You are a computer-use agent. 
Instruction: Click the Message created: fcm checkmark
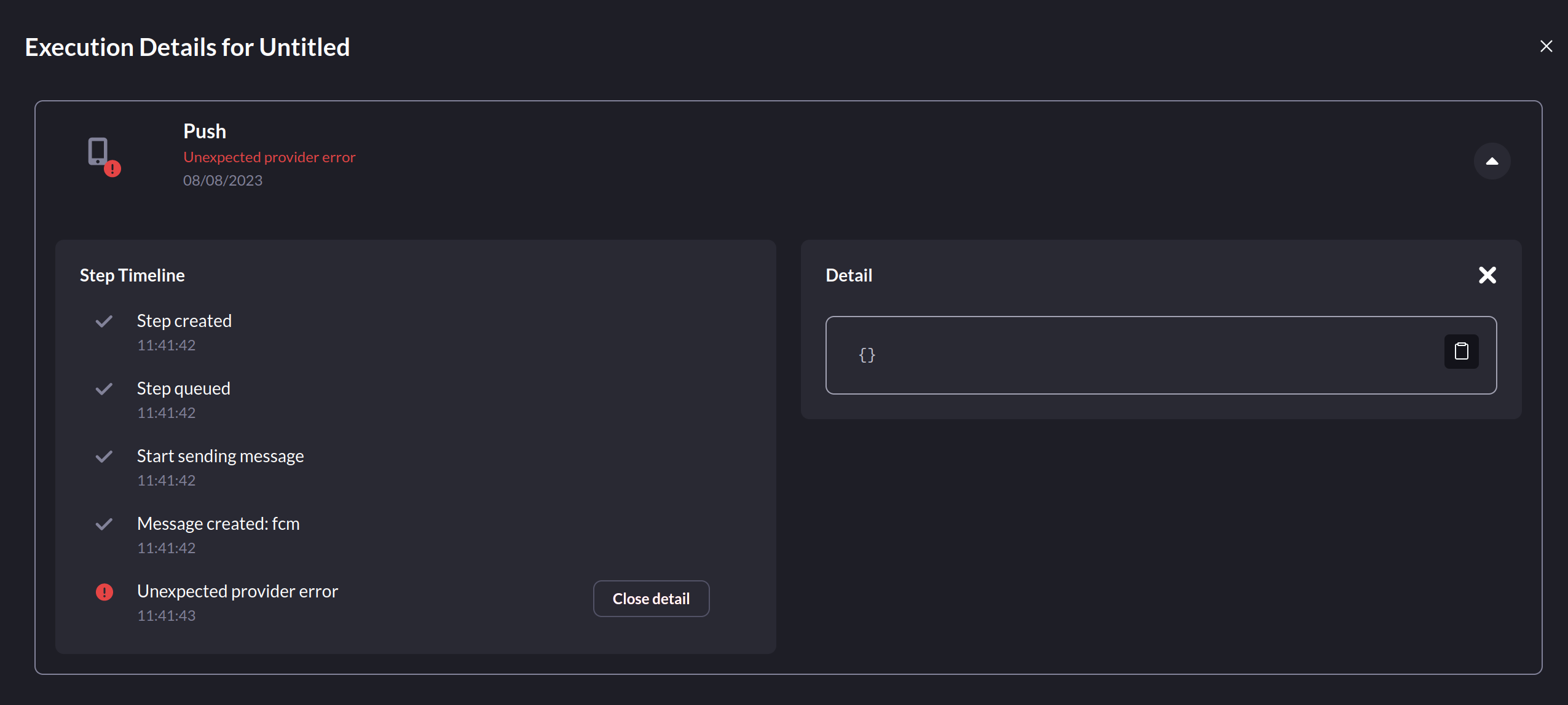pos(104,524)
